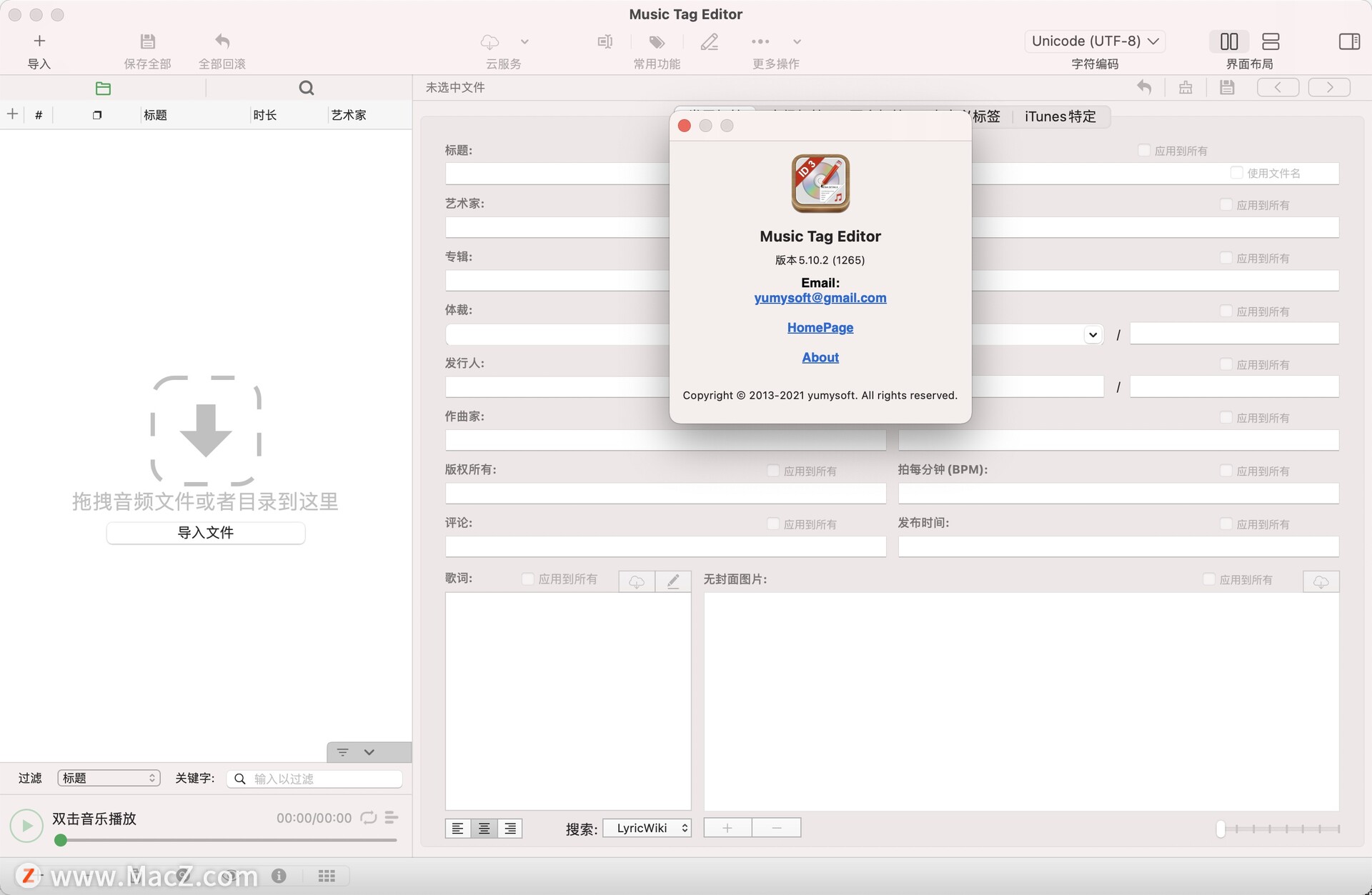Open the playlist lines icon in player
This screenshot has height=895, width=1372.
pos(391,817)
